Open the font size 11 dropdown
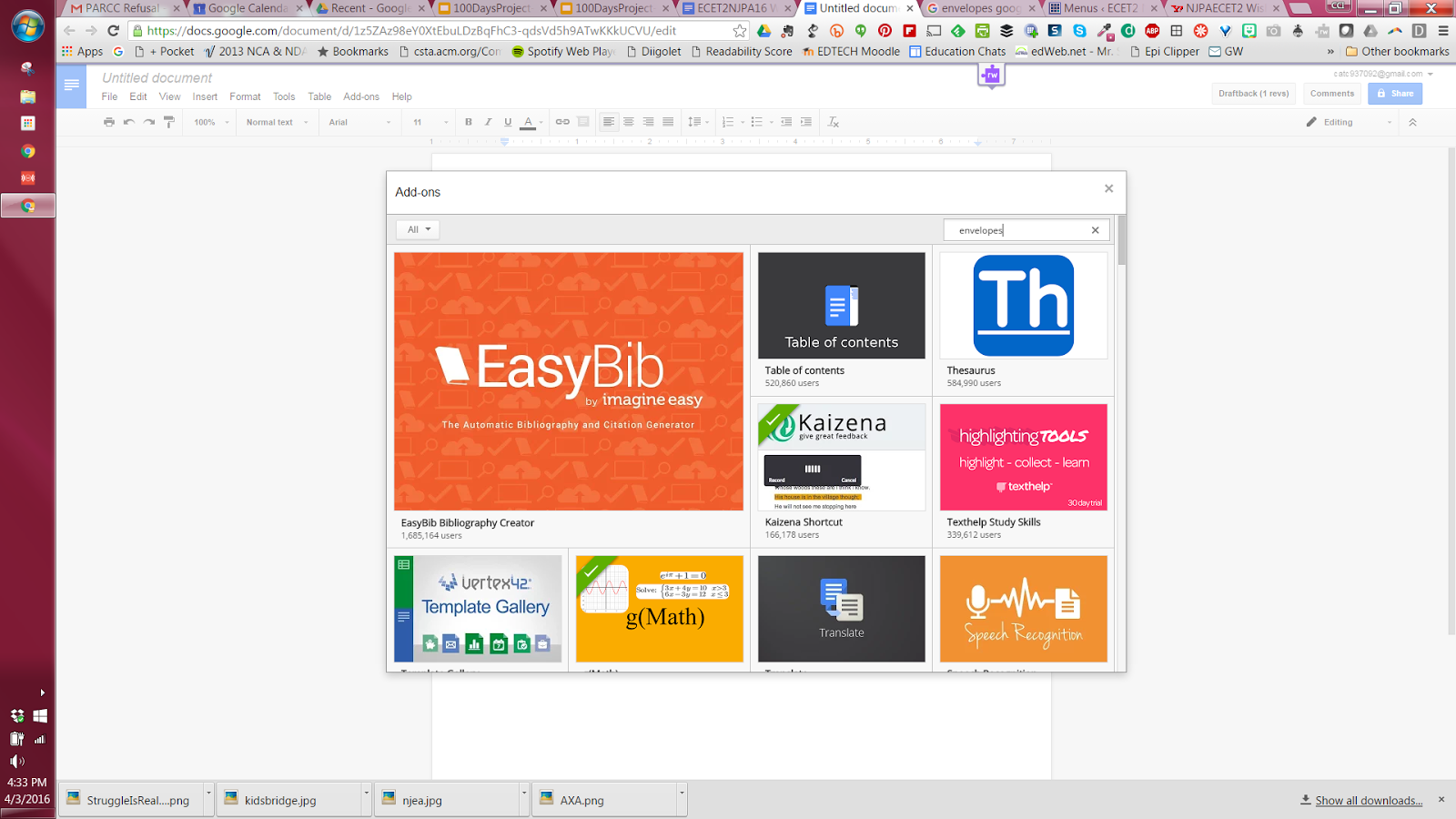1456x819 pixels. (x=430, y=122)
